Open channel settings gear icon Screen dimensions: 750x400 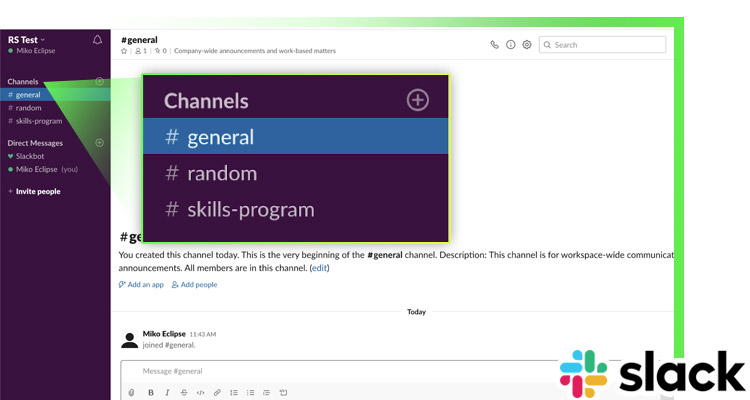[527, 44]
